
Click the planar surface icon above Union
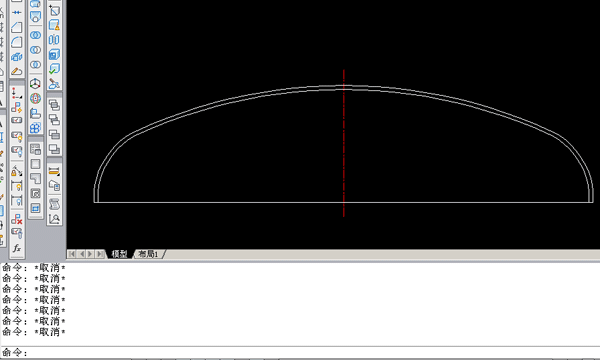35,16
